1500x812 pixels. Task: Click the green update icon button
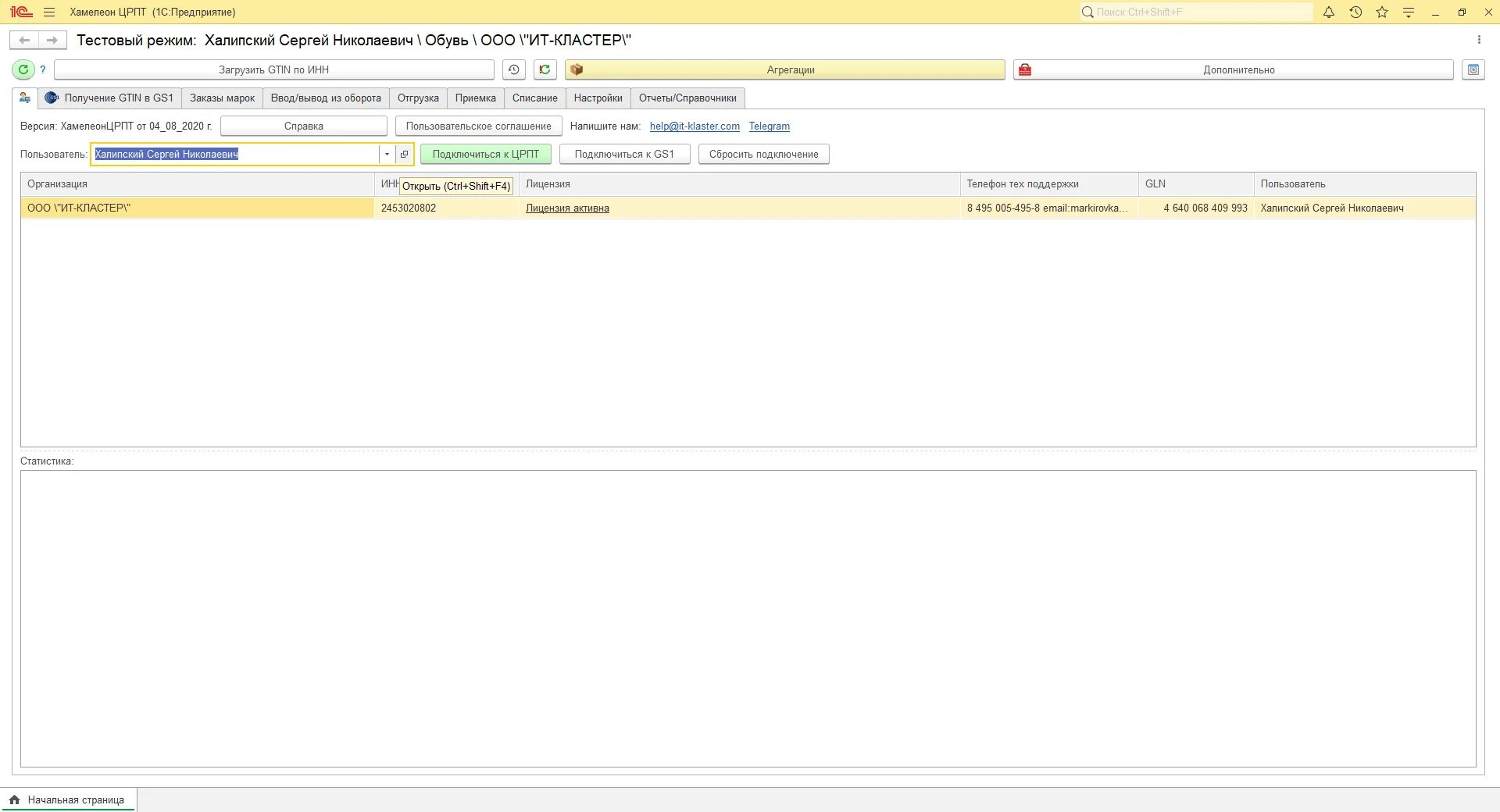pyautogui.click(x=545, y=69)
